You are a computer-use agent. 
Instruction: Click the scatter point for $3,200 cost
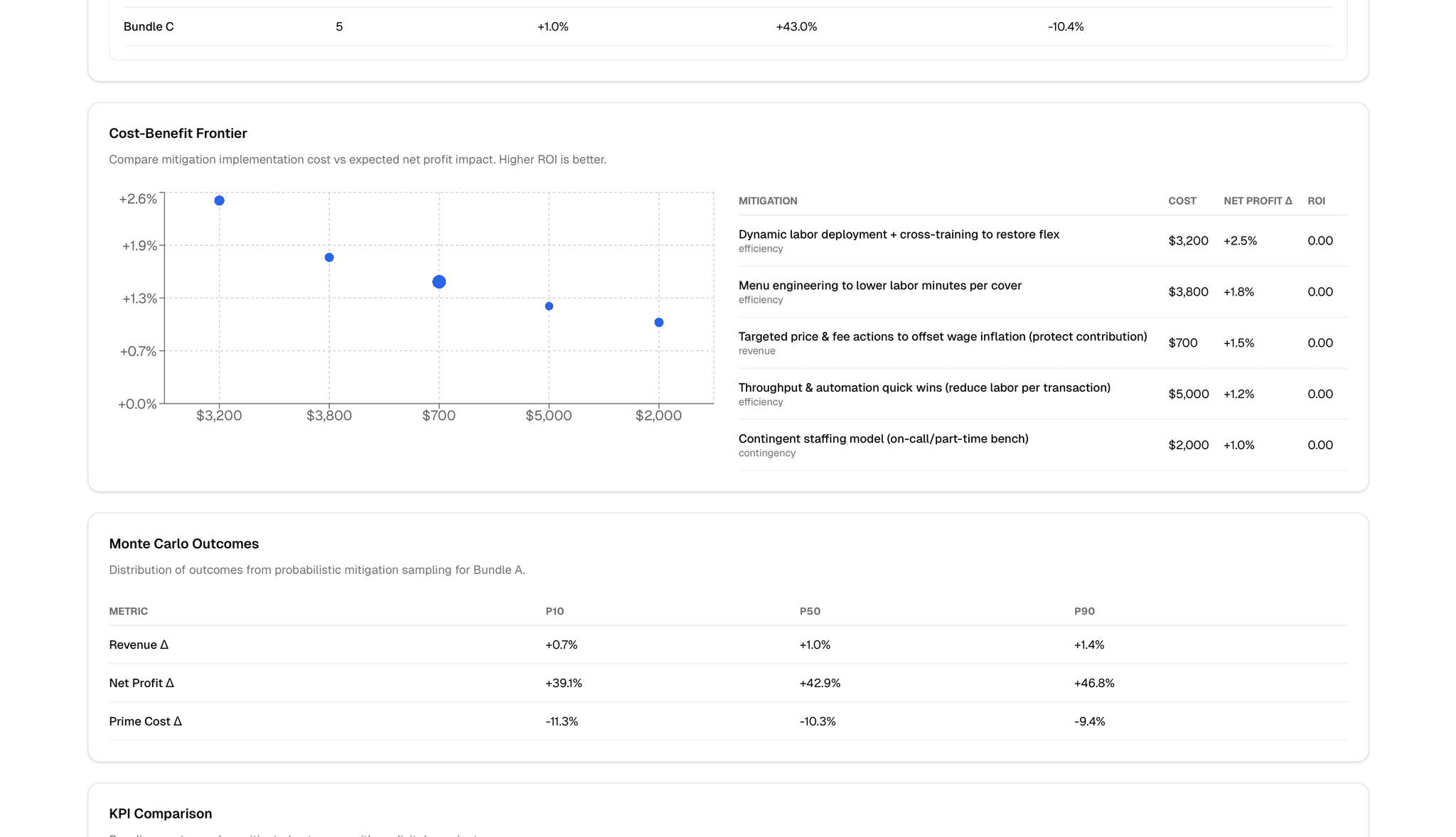coord(219,200)
